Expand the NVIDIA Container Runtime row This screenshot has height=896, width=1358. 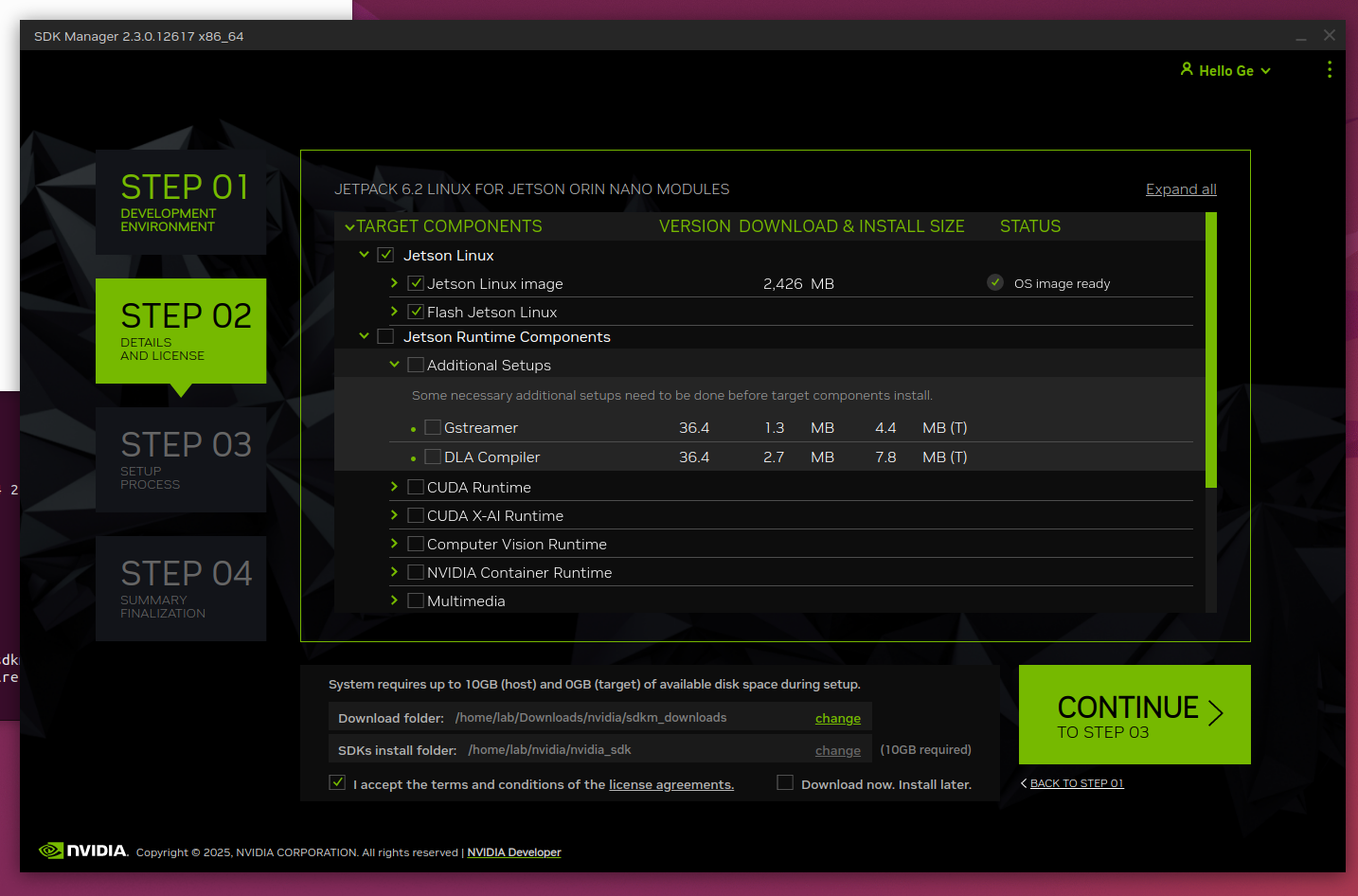pos(394,571)
